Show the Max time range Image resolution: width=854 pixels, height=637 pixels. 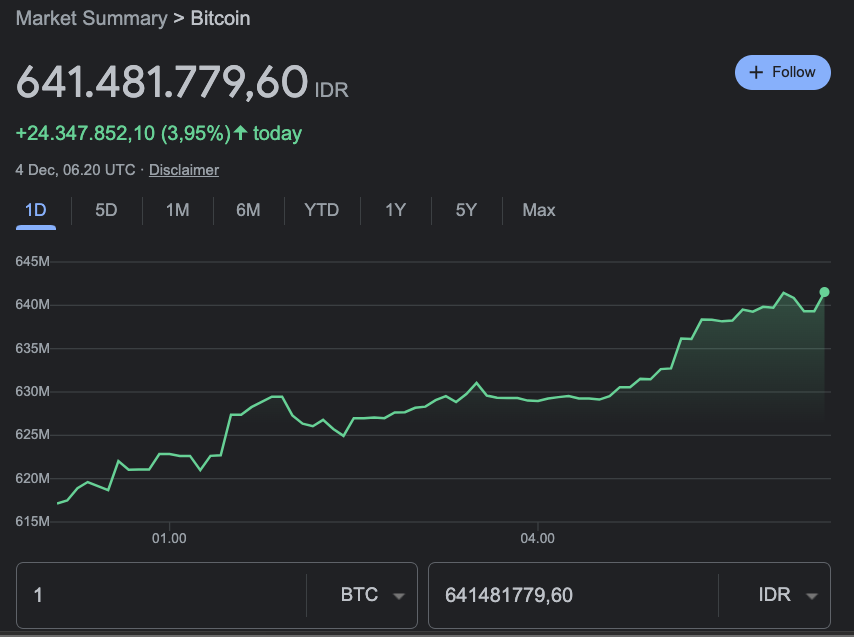click(539, 210)
